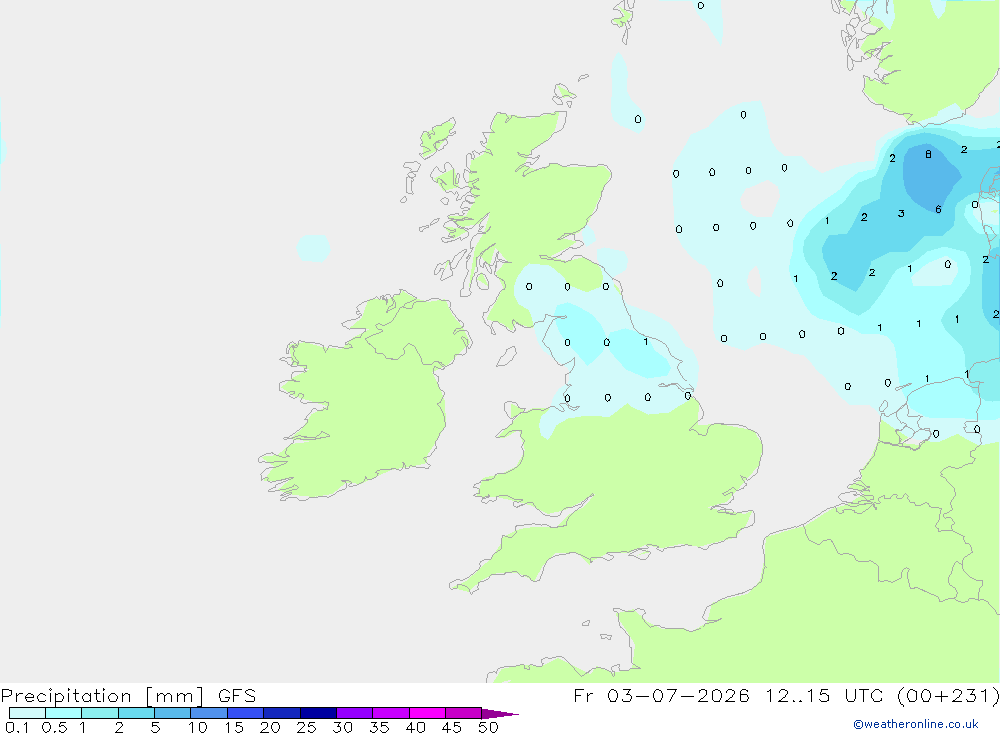The image size is (1000, 733).
Task: Click the '(00+231)' forecast offset text
Action: point(948,696)
